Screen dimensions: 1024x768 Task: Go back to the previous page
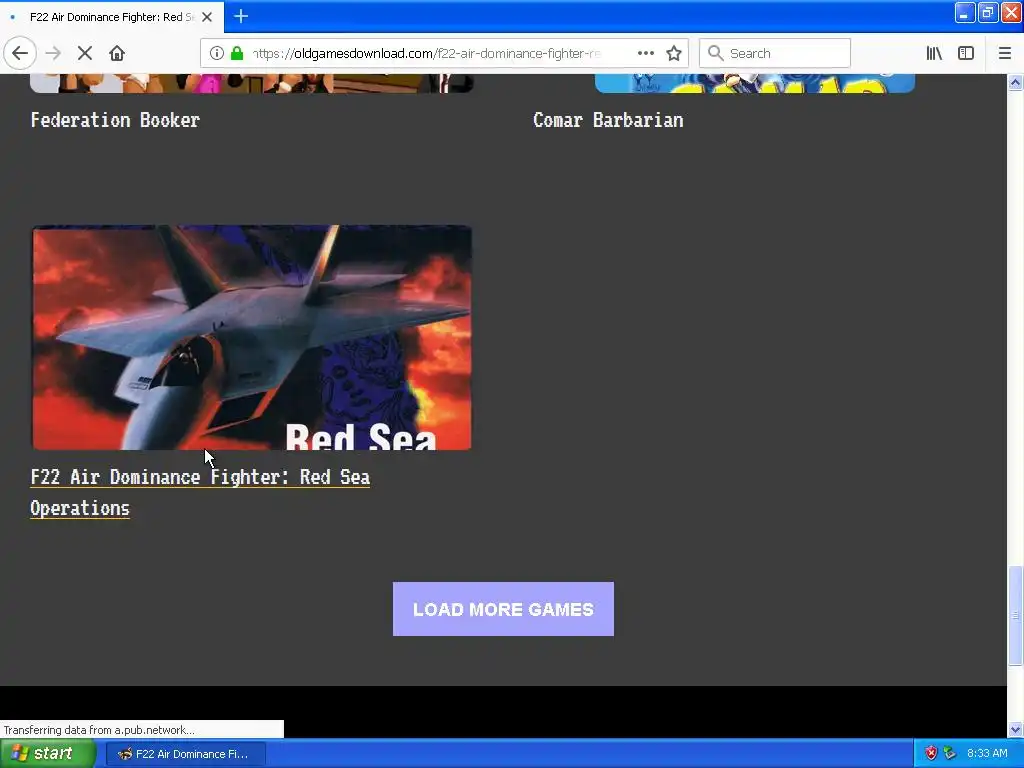[x=20, y=53]
